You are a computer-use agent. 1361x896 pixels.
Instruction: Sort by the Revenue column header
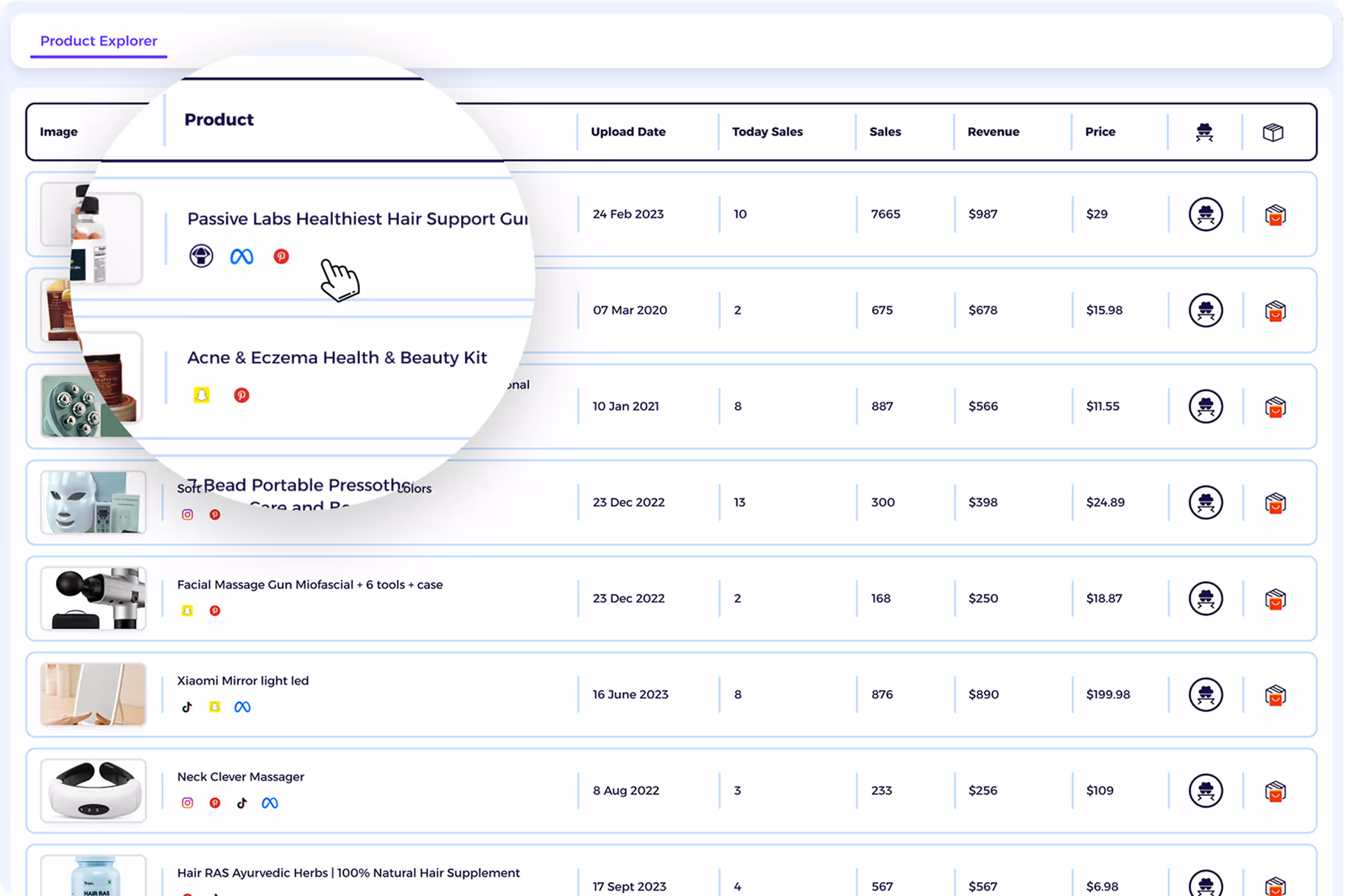click(993, 132)
